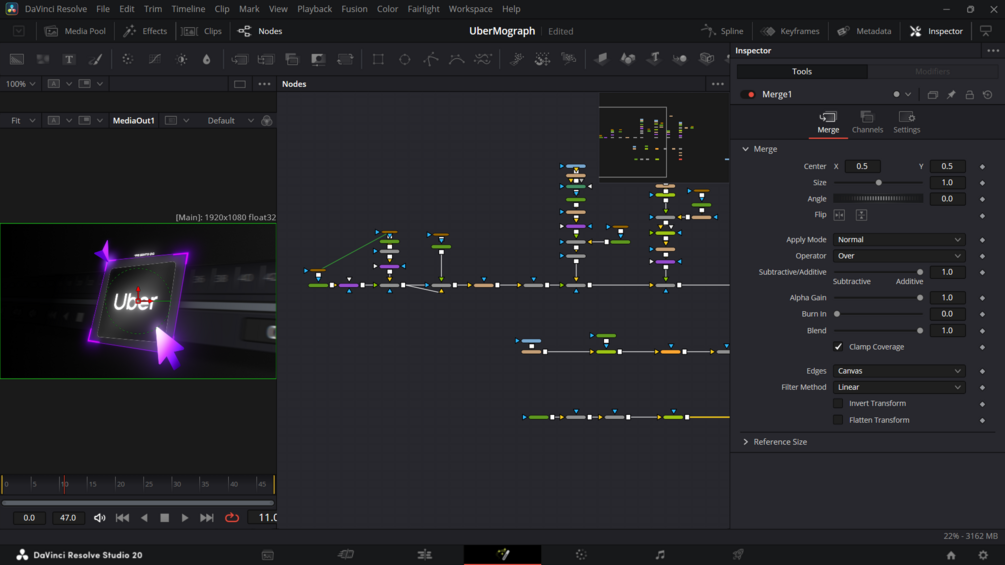Add a Matte Control node
Screen dimensions: 1005x565
[318, 59]
